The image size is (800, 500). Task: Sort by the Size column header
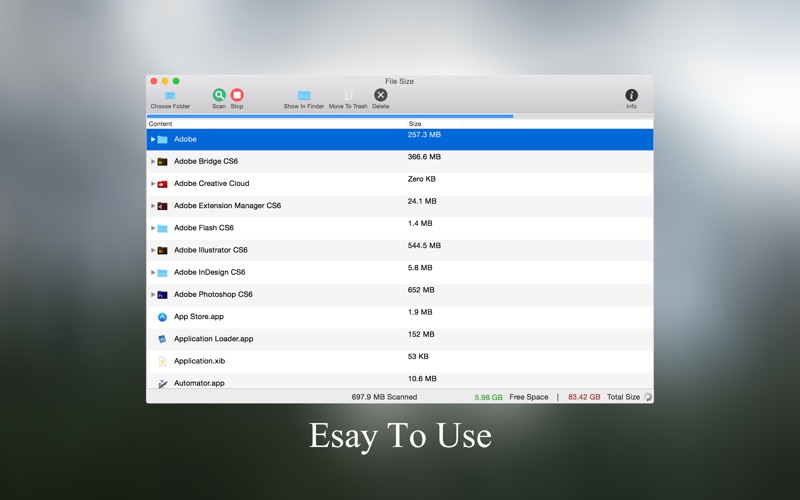point(435,123)
